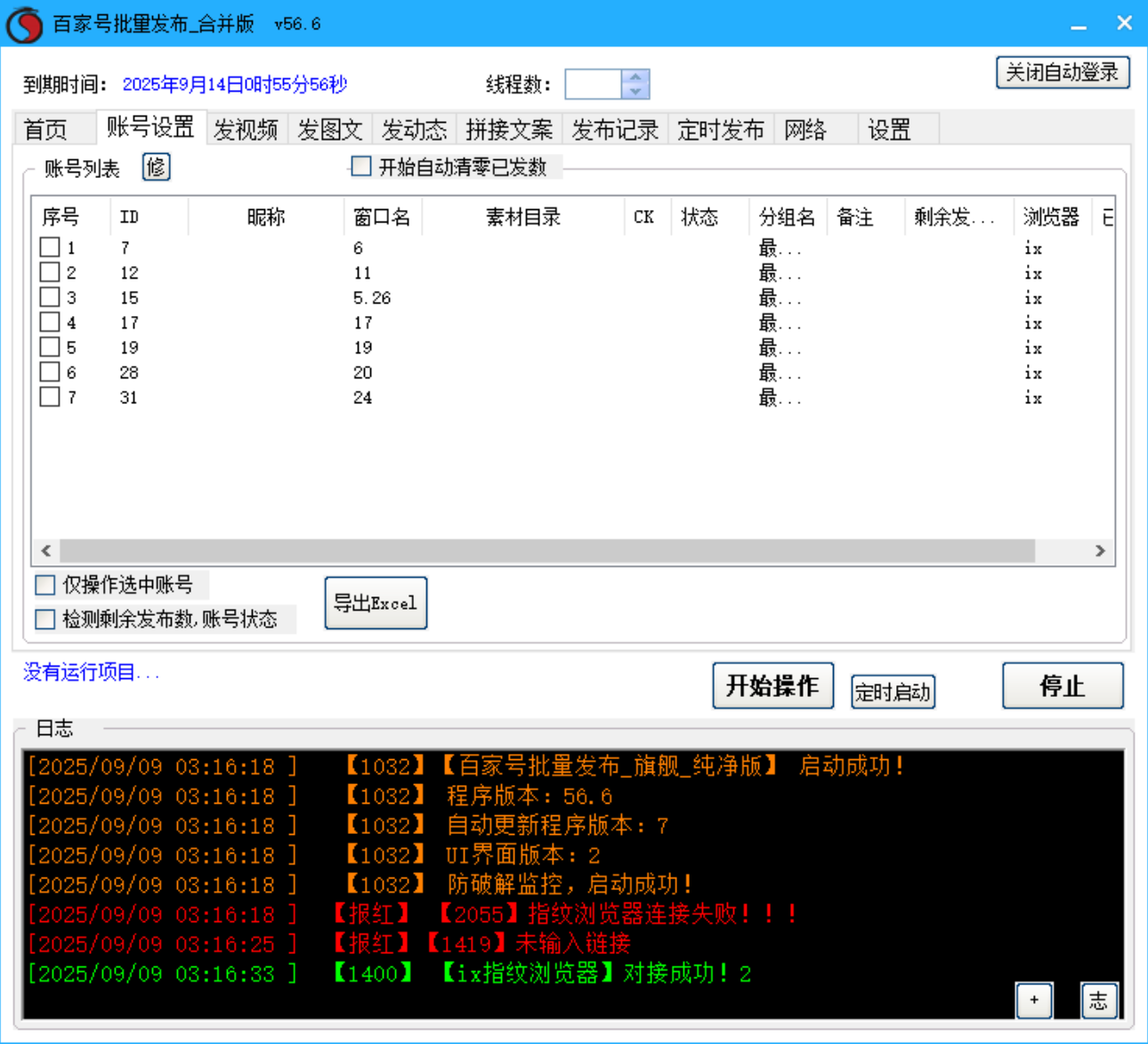Select the checkbox for account ID 15
This screenshot has height=1044, width=1148.
click(x=51, y=297)
